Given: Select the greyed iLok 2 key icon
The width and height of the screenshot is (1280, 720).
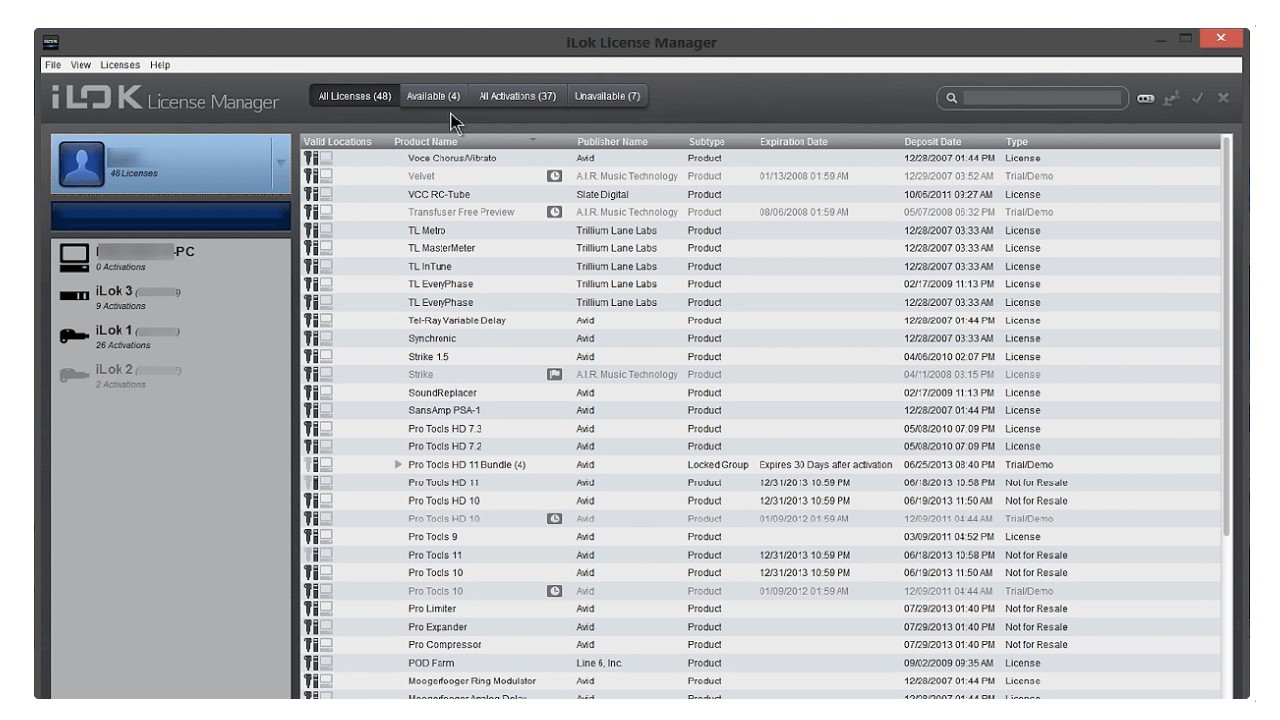Looking at the screenshot, I should point(74,375).
